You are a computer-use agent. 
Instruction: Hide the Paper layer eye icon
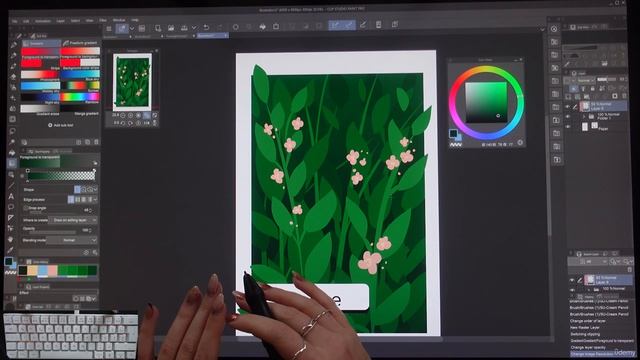click(x=567, y=127)
